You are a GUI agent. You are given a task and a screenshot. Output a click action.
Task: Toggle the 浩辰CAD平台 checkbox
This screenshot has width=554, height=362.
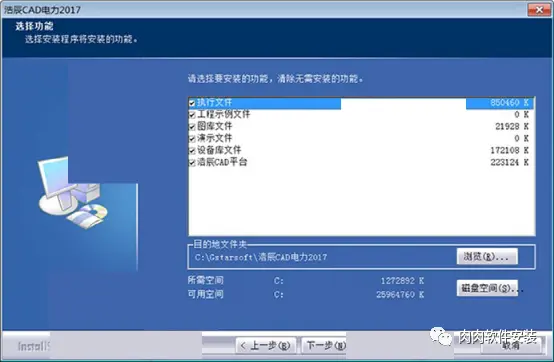(x=192, y=163)
